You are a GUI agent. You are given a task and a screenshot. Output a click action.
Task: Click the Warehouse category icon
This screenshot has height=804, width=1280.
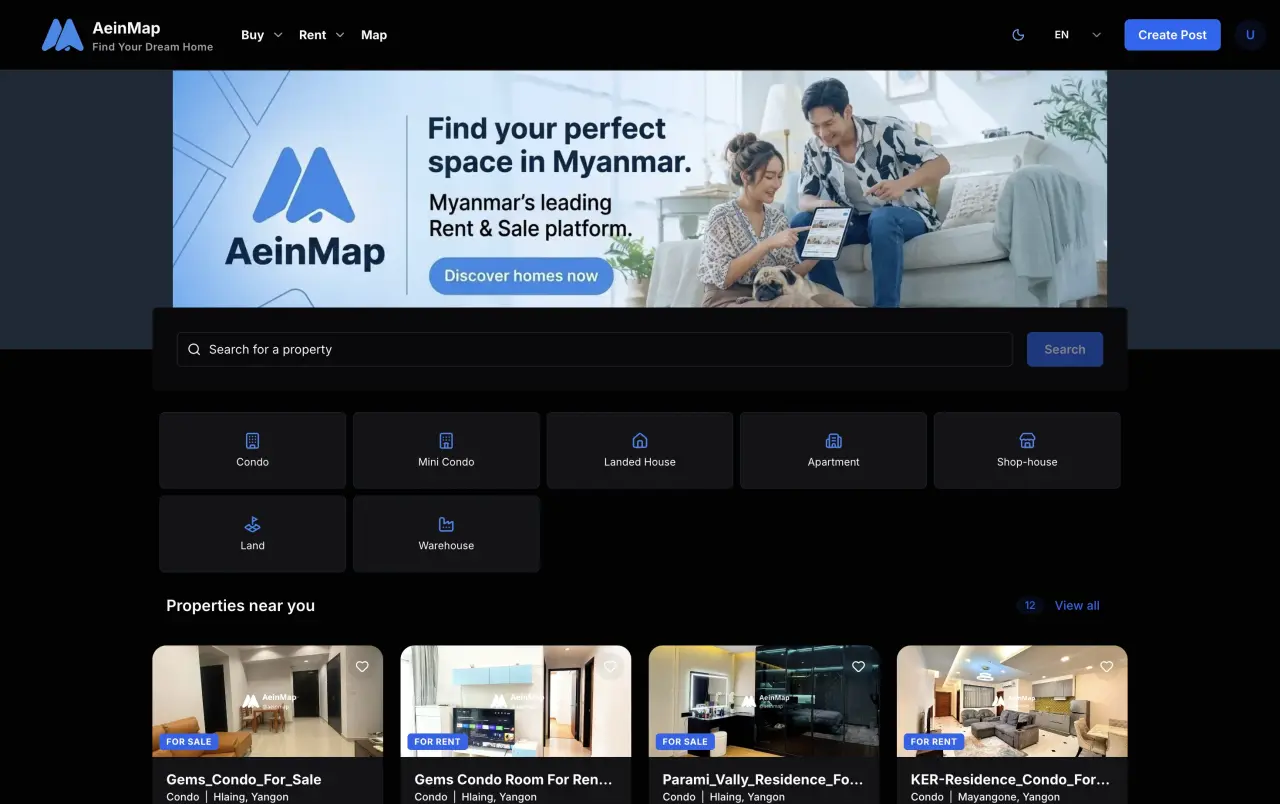click(446, 524)
